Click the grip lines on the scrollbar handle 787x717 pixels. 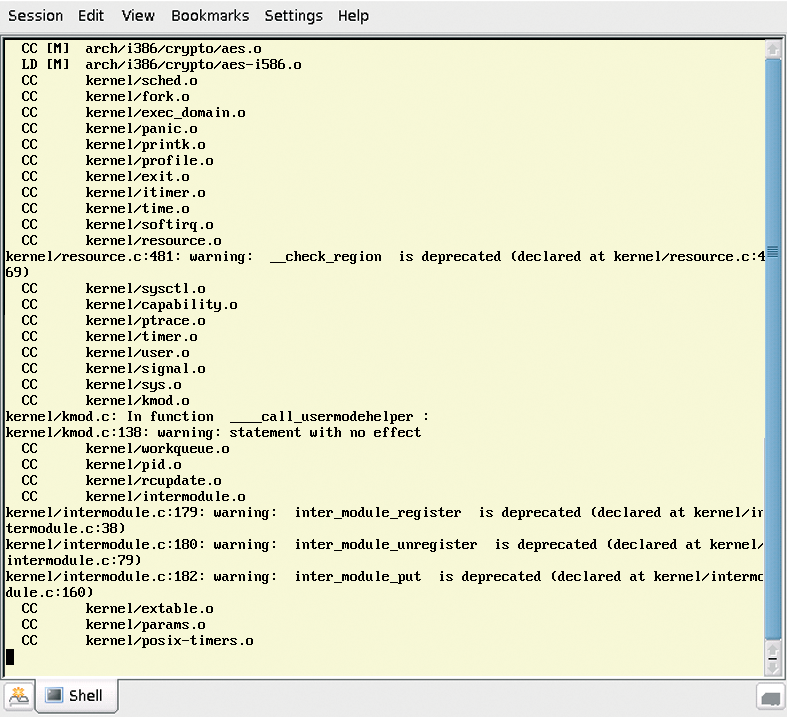pos(772,251)
